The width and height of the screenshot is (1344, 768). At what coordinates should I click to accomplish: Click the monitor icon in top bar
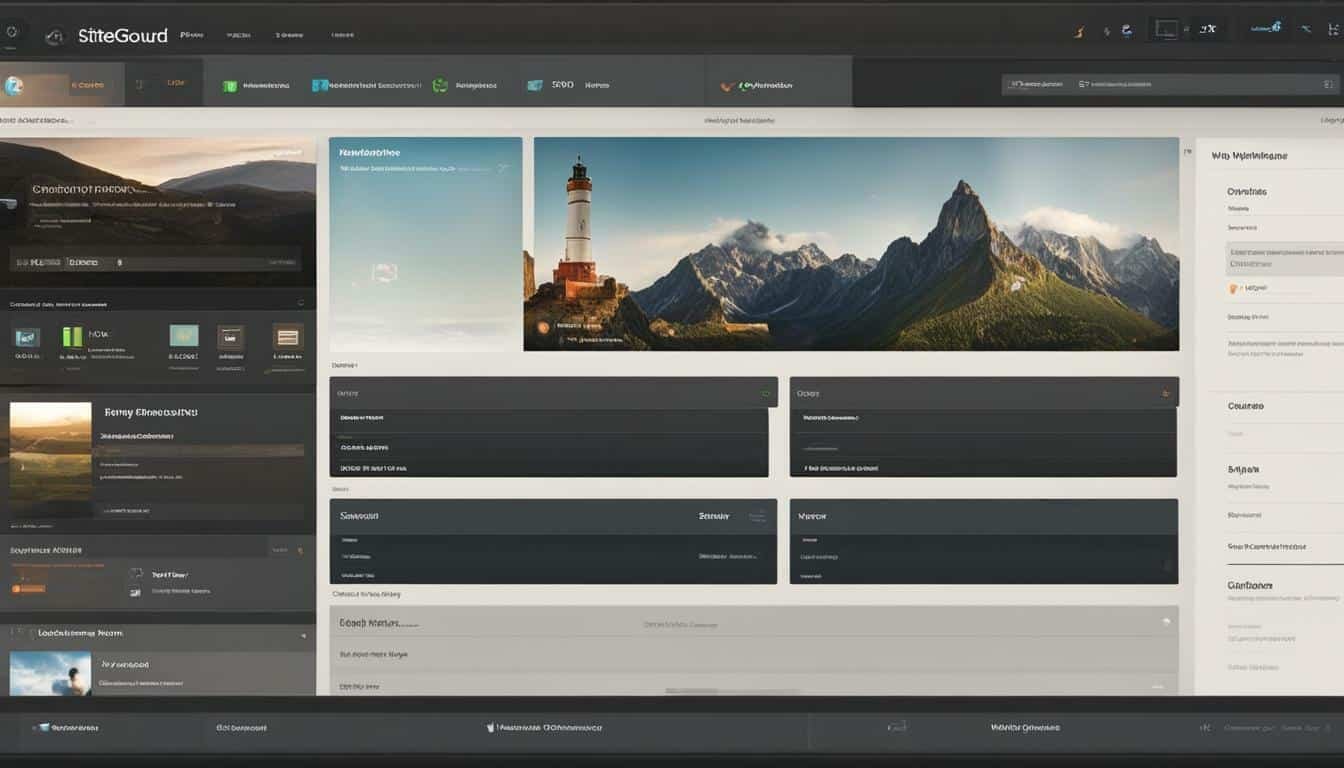pyautogui.click(x=1166, y=29)
